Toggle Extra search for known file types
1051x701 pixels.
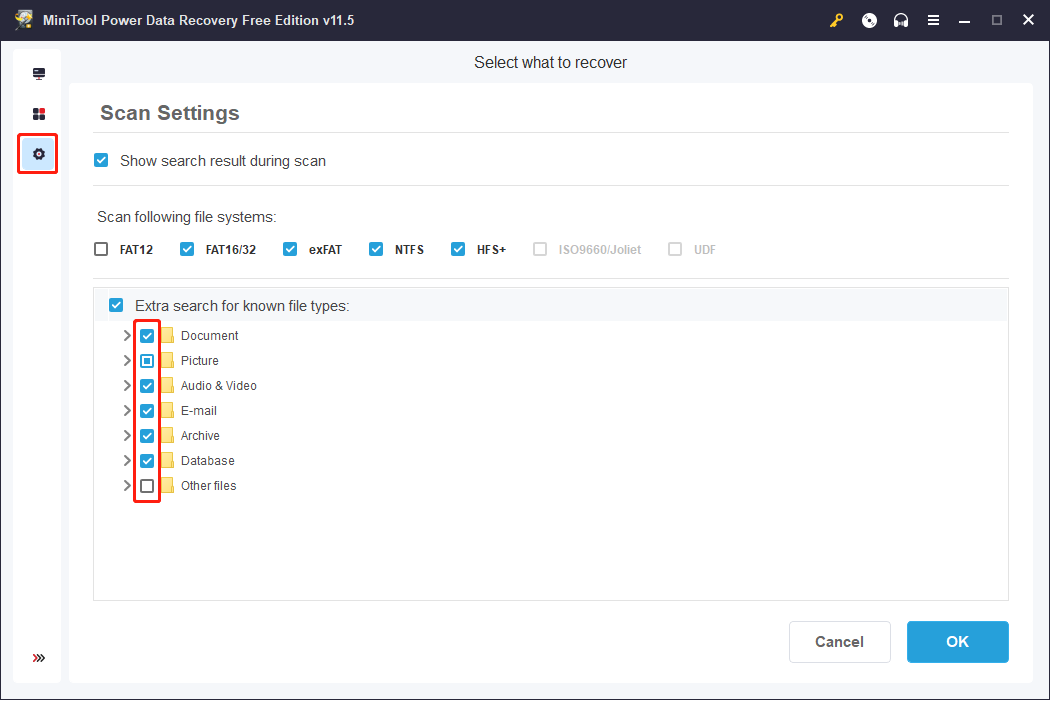tap(116, 305)
